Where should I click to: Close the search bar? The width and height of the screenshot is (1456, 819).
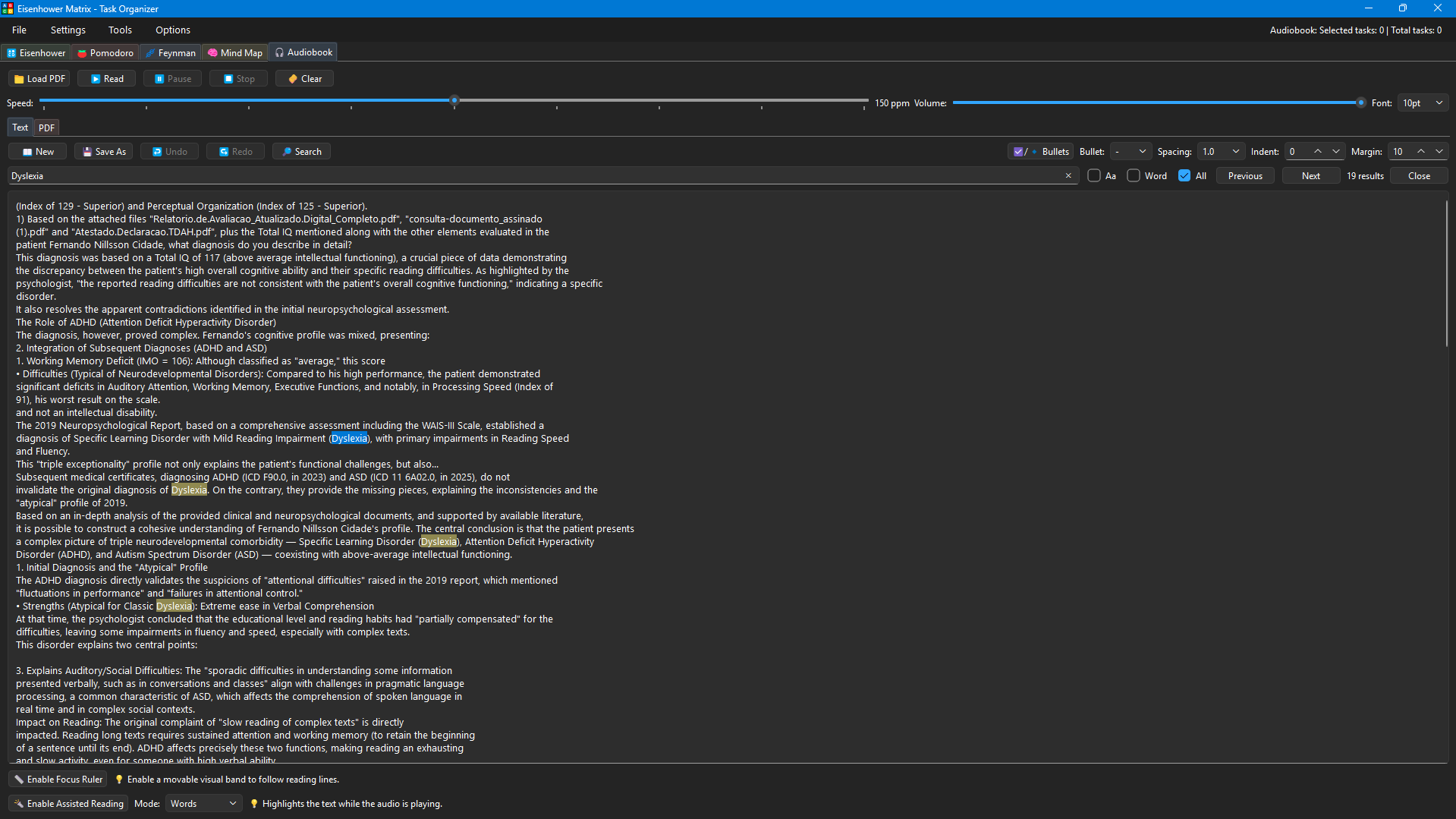(x=1419, y=176)
